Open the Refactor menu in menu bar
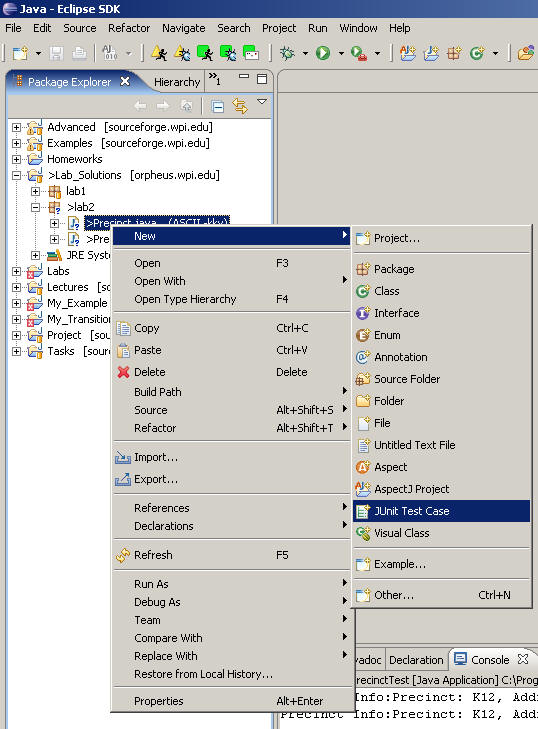This screenshot has width=538, height=729. click(x=129, y=28)
